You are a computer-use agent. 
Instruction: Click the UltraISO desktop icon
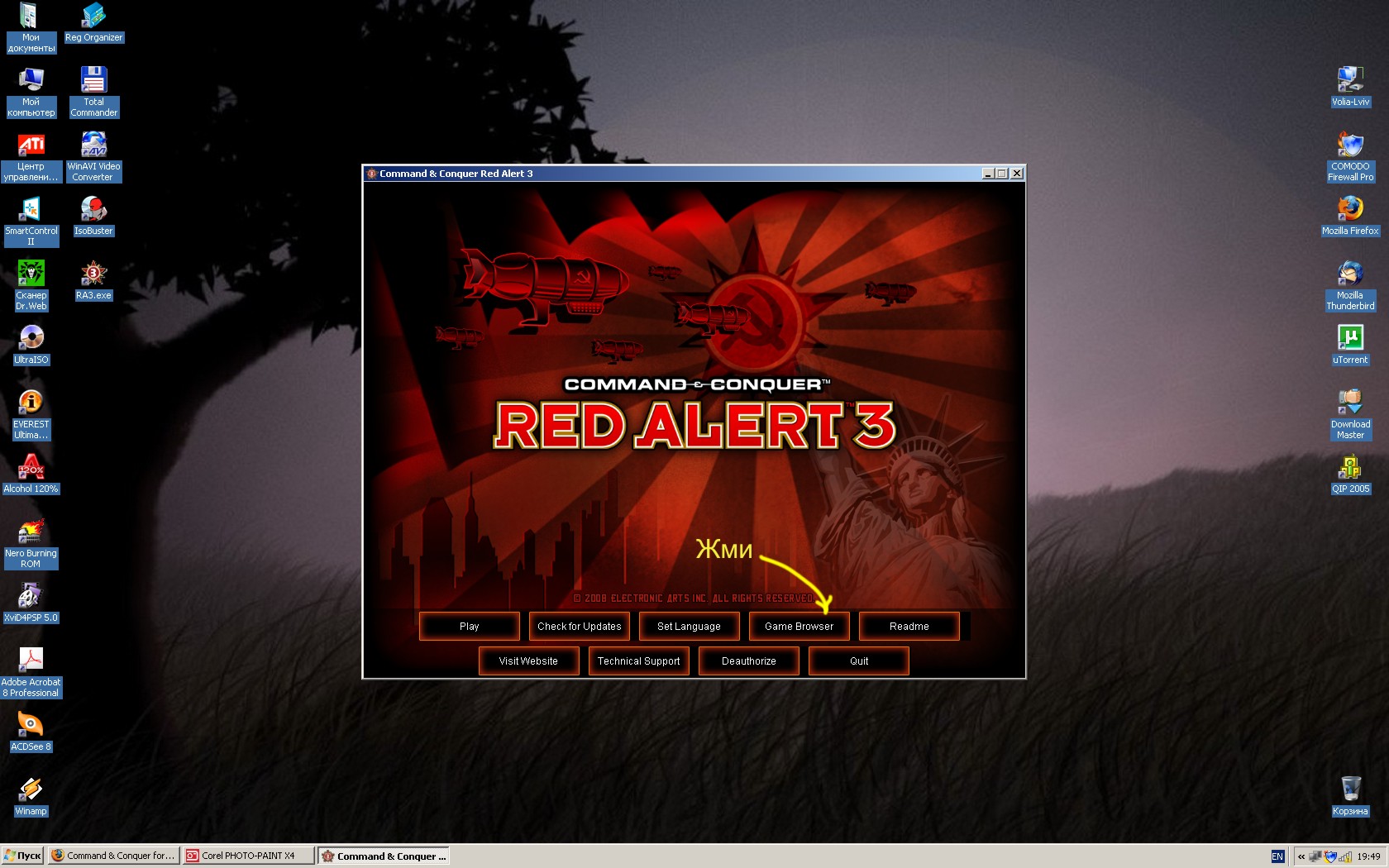pyautogui.click(x=31, y=345)
